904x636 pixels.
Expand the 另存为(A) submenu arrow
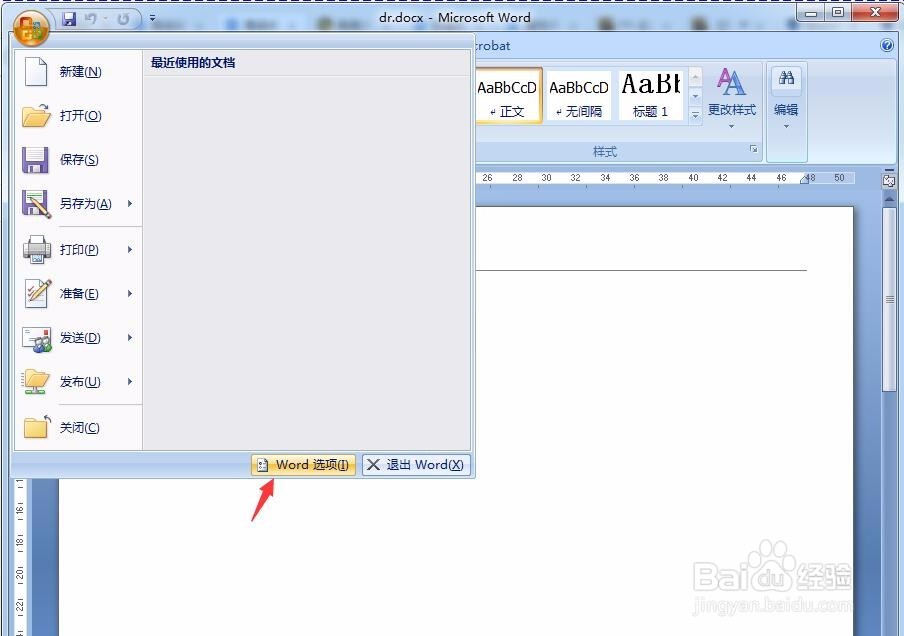click(x=130, y=204)
